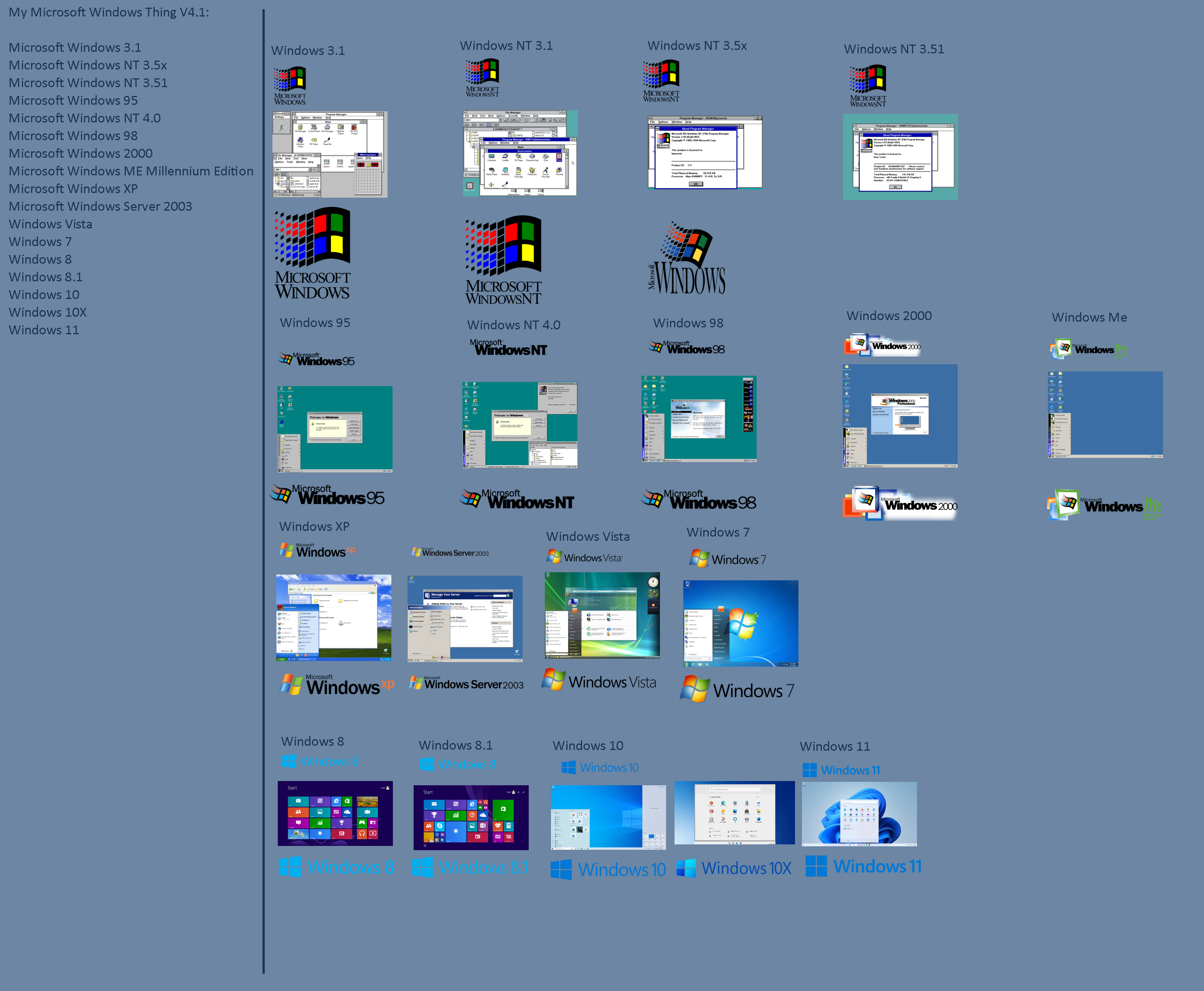Viewport: 1204px width, 991px height.
Task: Open the Windows 10 desktop screenshot
Action: (x=608, y=818)
